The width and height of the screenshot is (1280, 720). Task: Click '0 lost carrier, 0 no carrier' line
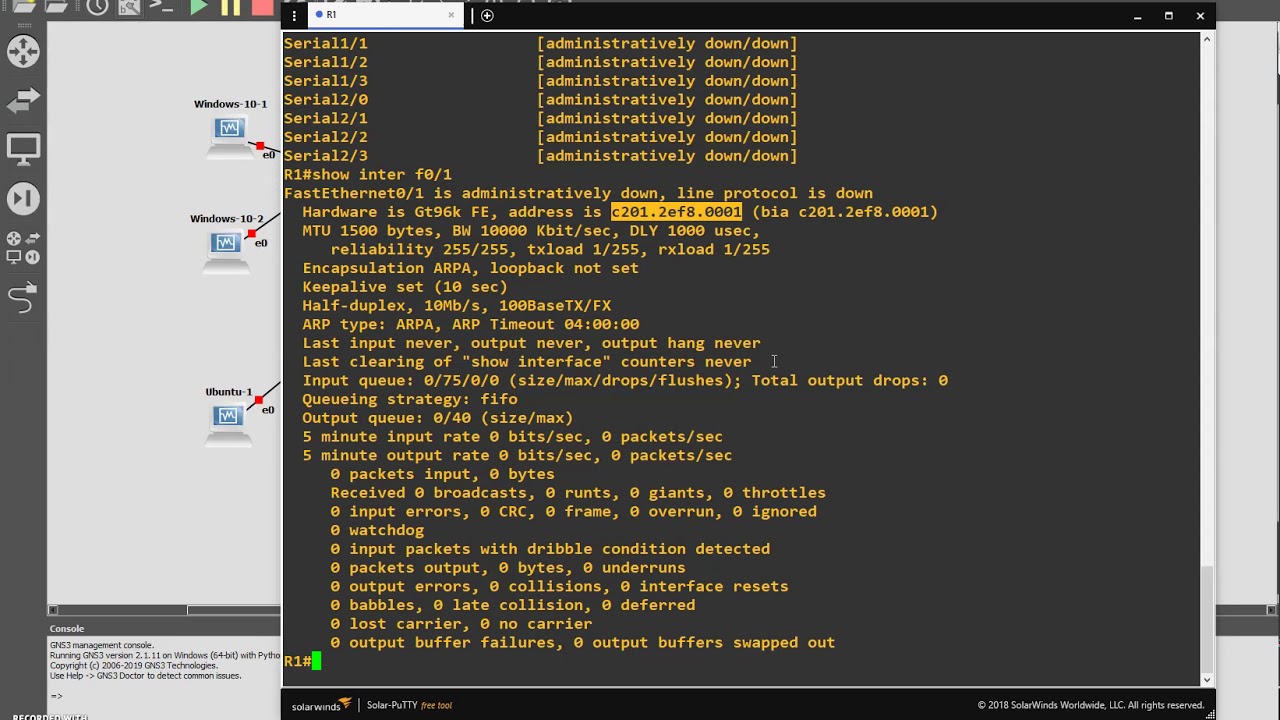point(461,624)
